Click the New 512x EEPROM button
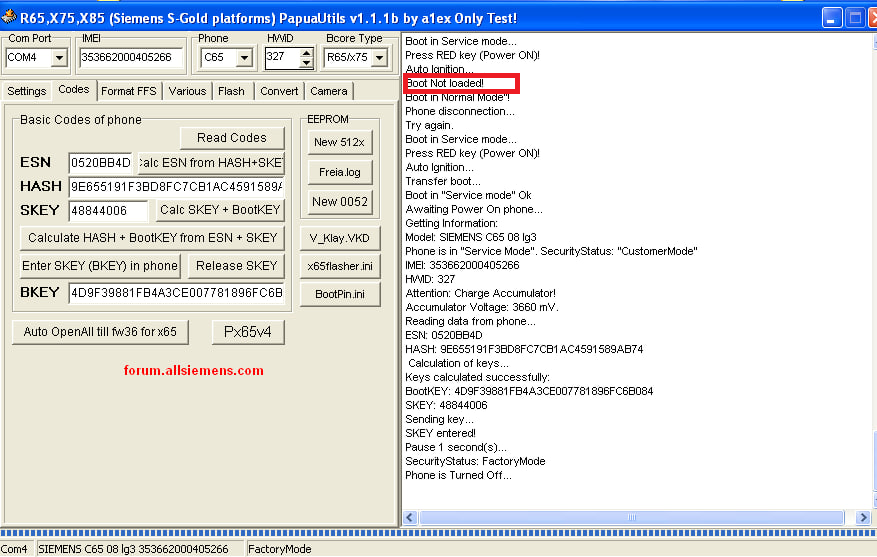This screenshot has height=557, width=877. pos(340,143)
